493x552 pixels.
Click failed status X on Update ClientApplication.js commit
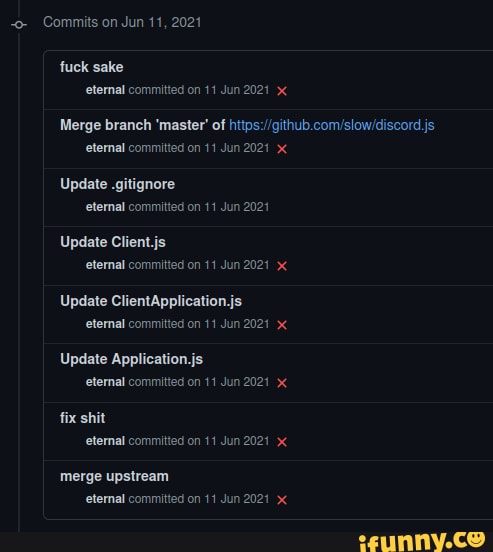click(282, 325)
